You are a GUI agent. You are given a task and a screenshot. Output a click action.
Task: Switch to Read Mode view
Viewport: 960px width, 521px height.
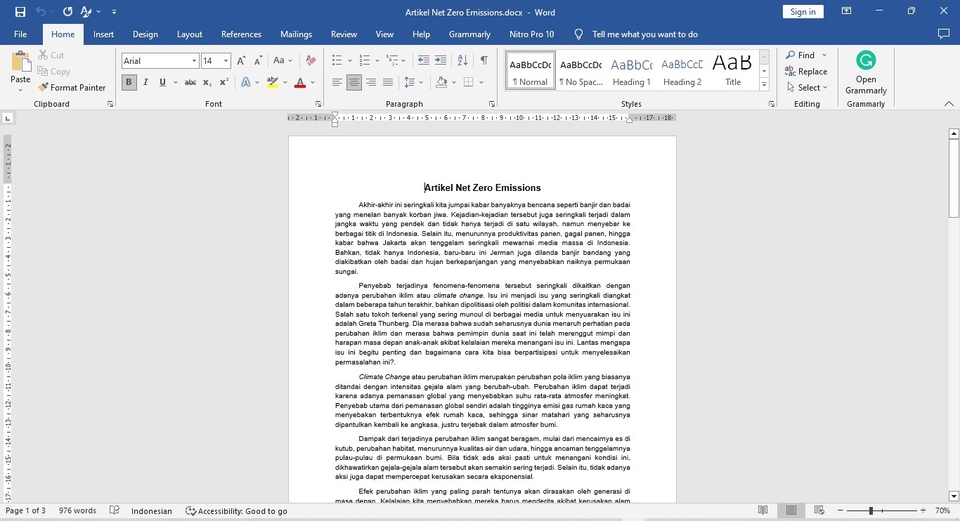[763, 510]
